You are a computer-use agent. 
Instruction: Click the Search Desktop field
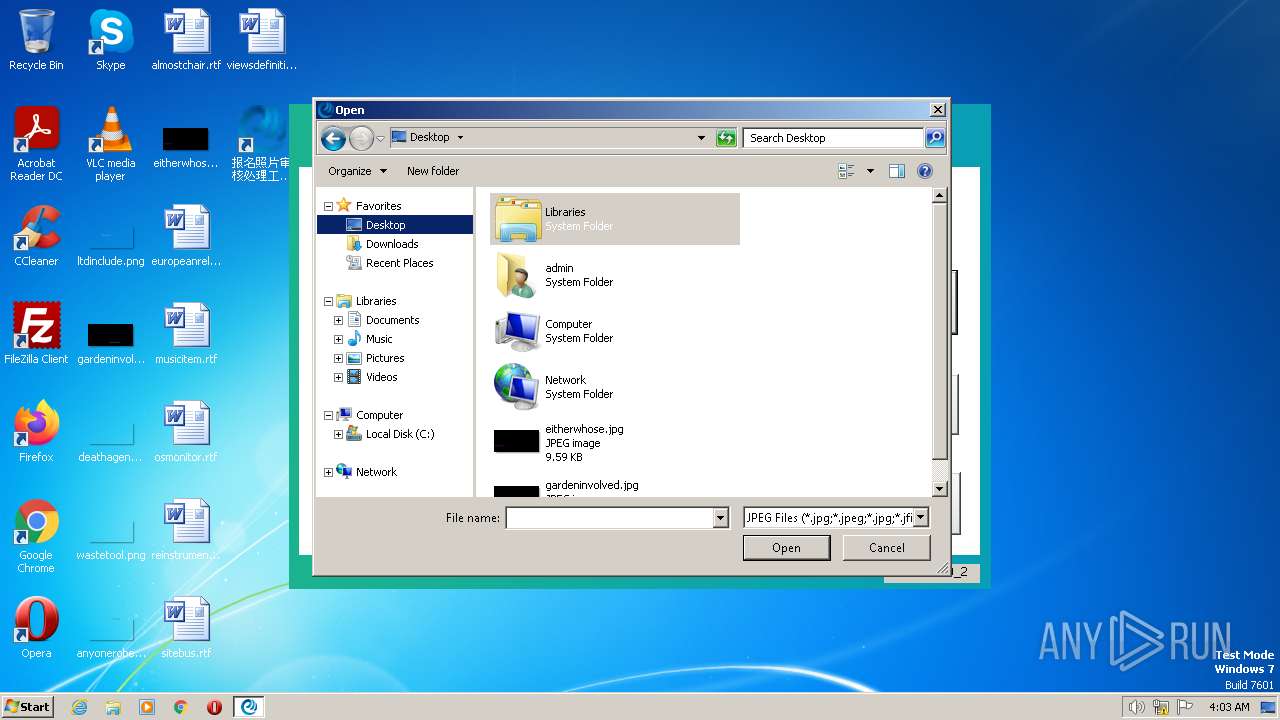pos(834,138)
